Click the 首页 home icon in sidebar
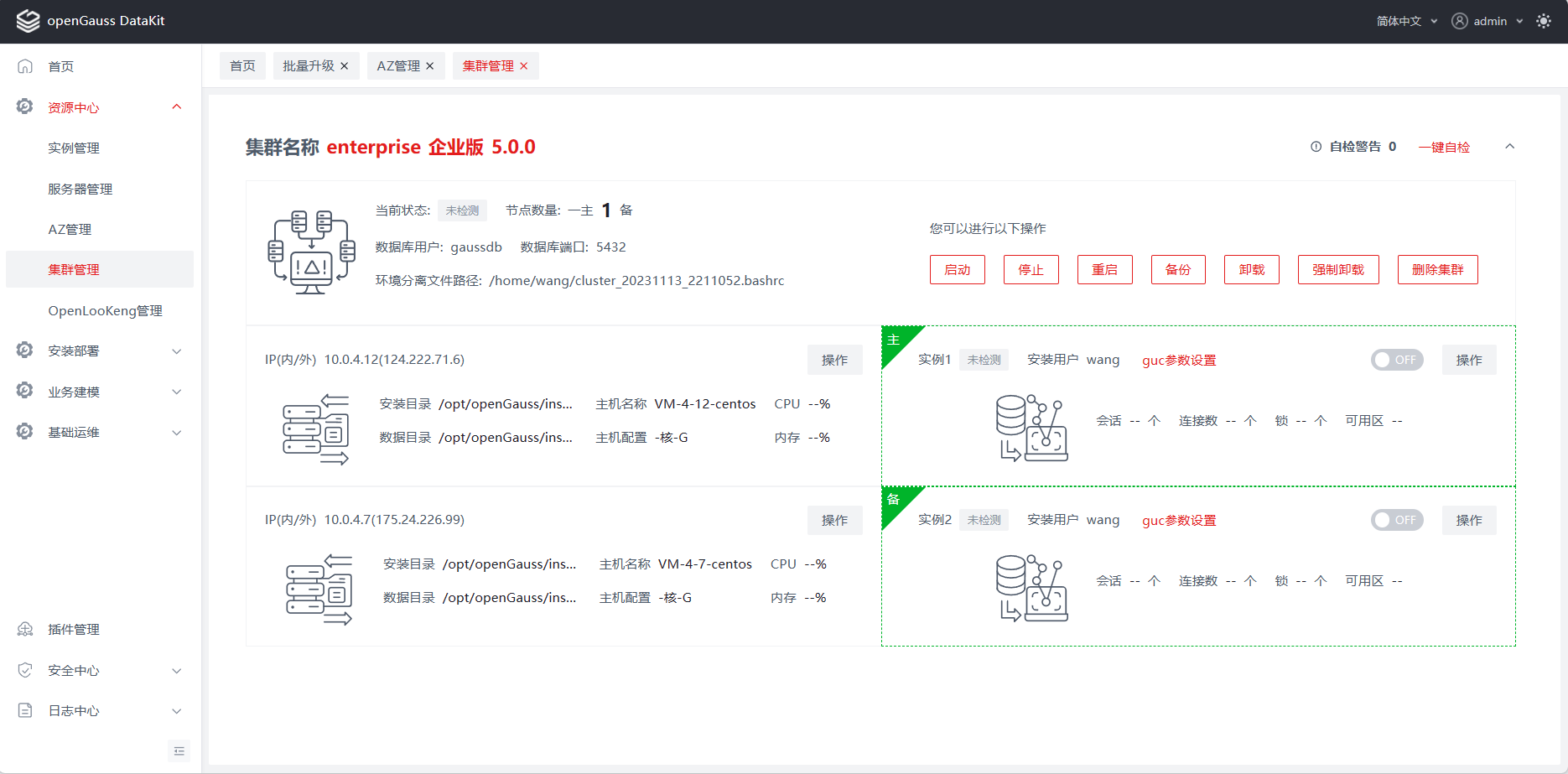This screenshot has height=774, width=1568. (x=25, y=66)
